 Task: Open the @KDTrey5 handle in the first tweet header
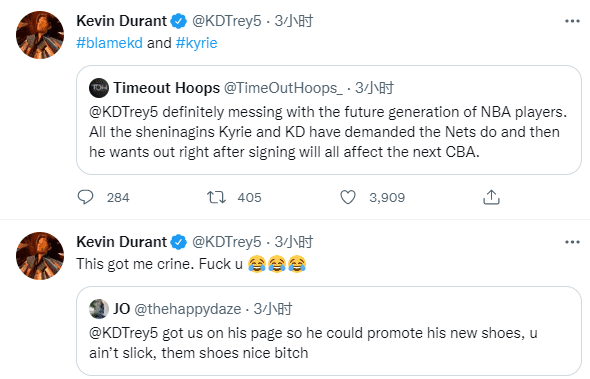pyautogui.click(x=227, y=21)
